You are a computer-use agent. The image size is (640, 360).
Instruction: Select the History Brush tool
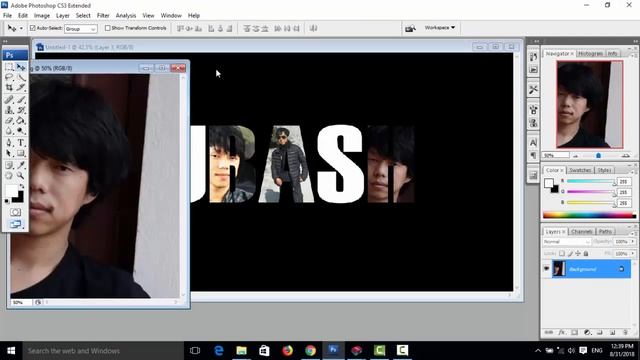[21, 110]
